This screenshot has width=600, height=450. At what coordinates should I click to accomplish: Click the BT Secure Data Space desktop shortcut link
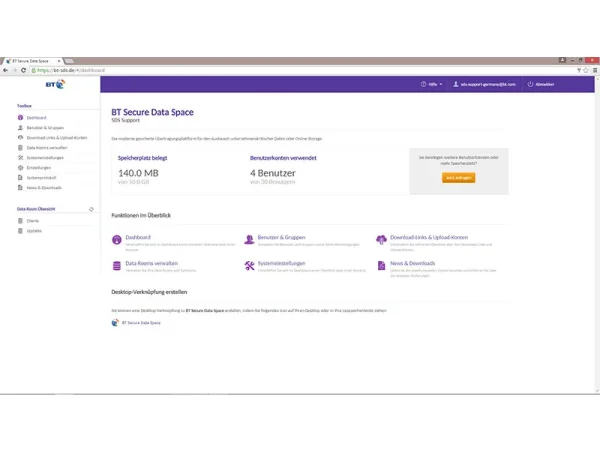coord(139,324)
